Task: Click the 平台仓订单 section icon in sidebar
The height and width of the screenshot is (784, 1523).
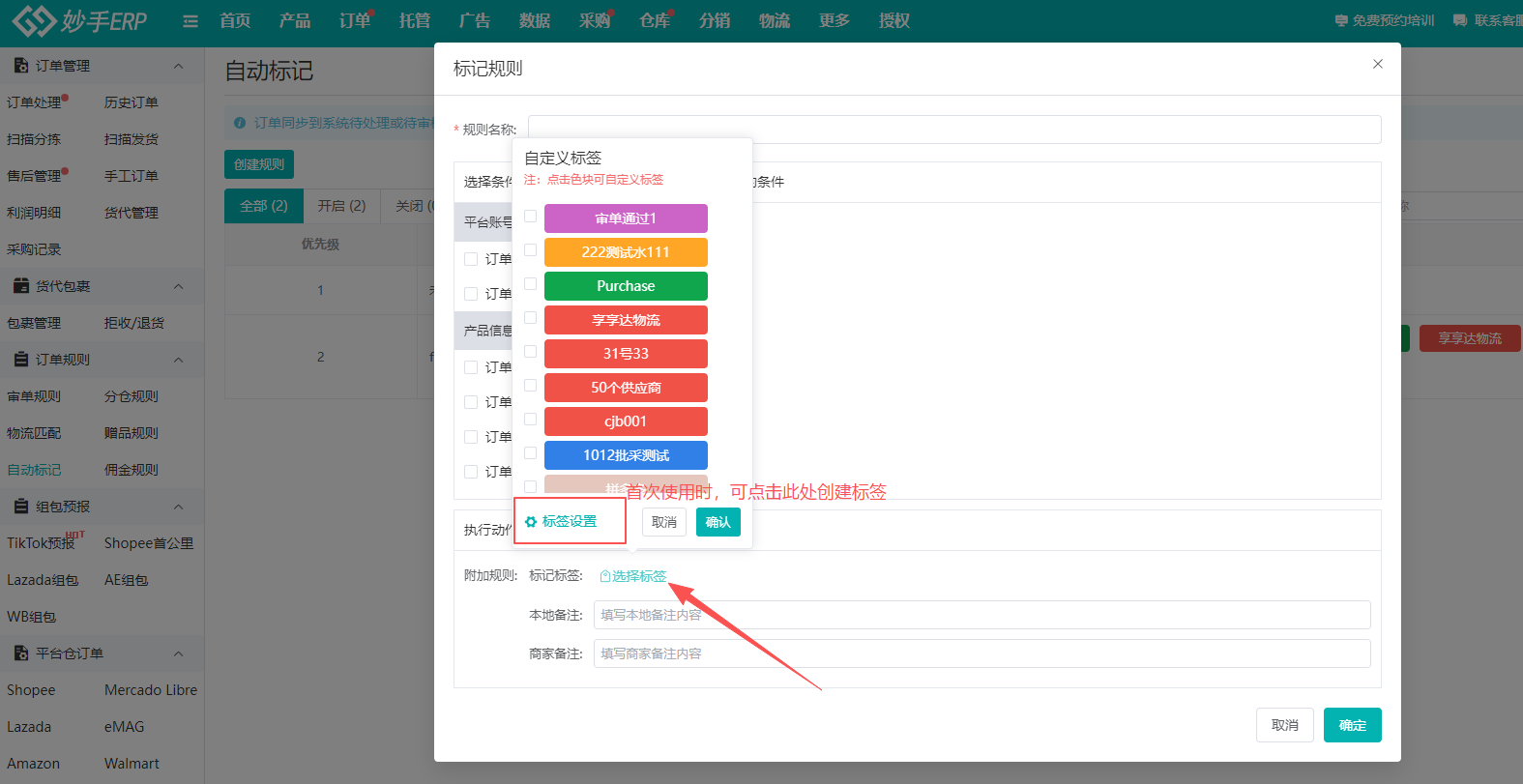Action: pyautogui.click(x=20, y=653)
